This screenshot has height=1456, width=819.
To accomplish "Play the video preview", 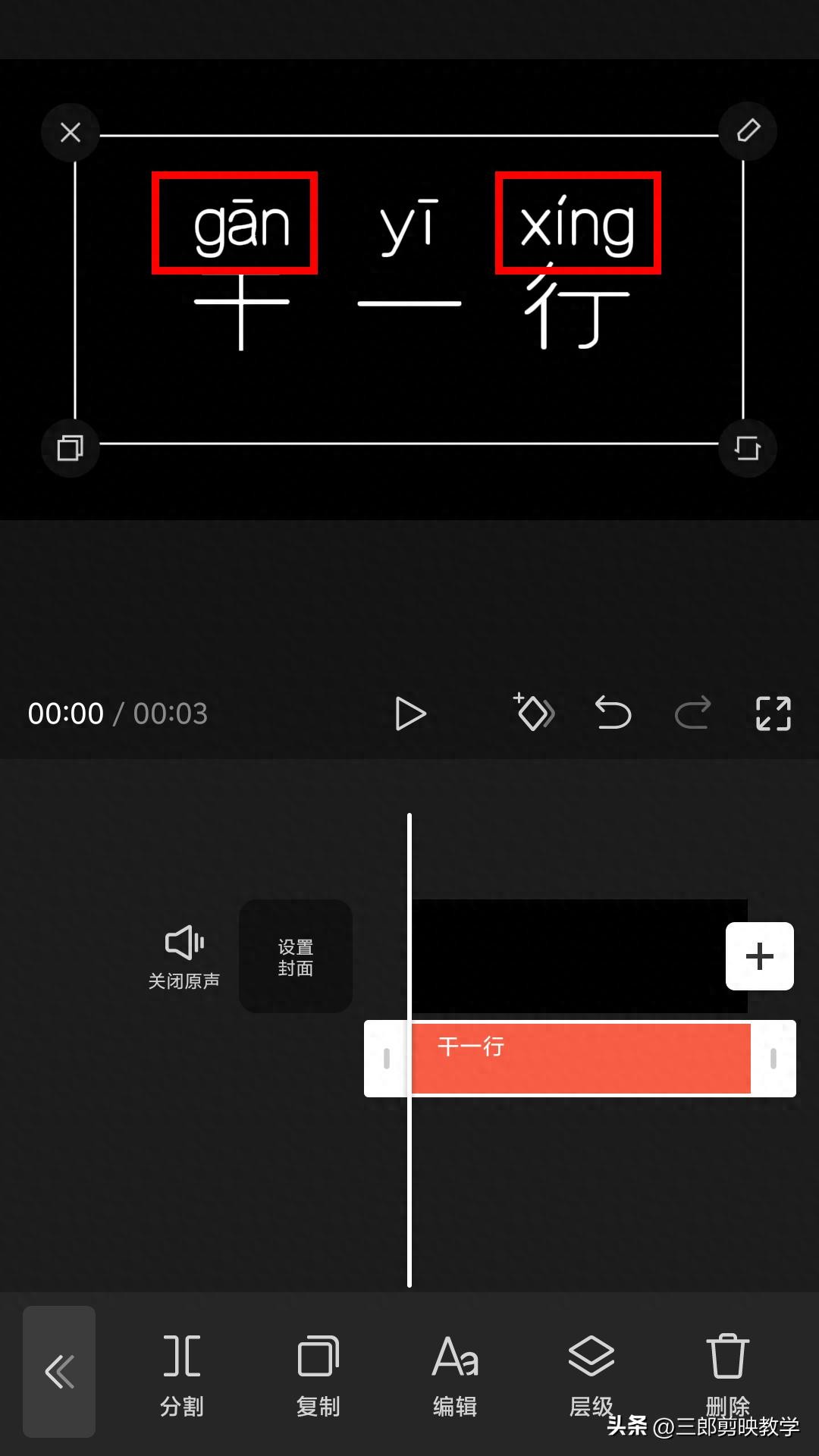I will pos(410,714).
